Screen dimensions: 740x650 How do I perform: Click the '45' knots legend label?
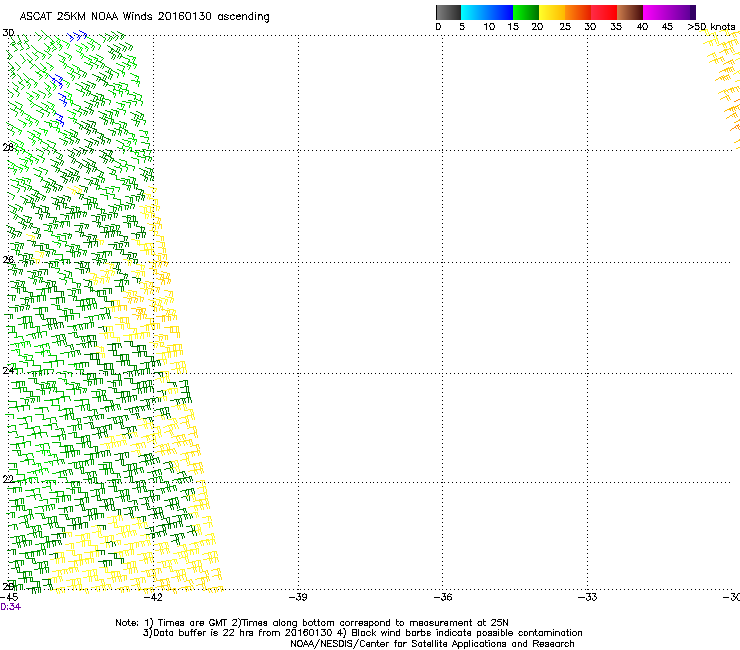coord(667,27)
